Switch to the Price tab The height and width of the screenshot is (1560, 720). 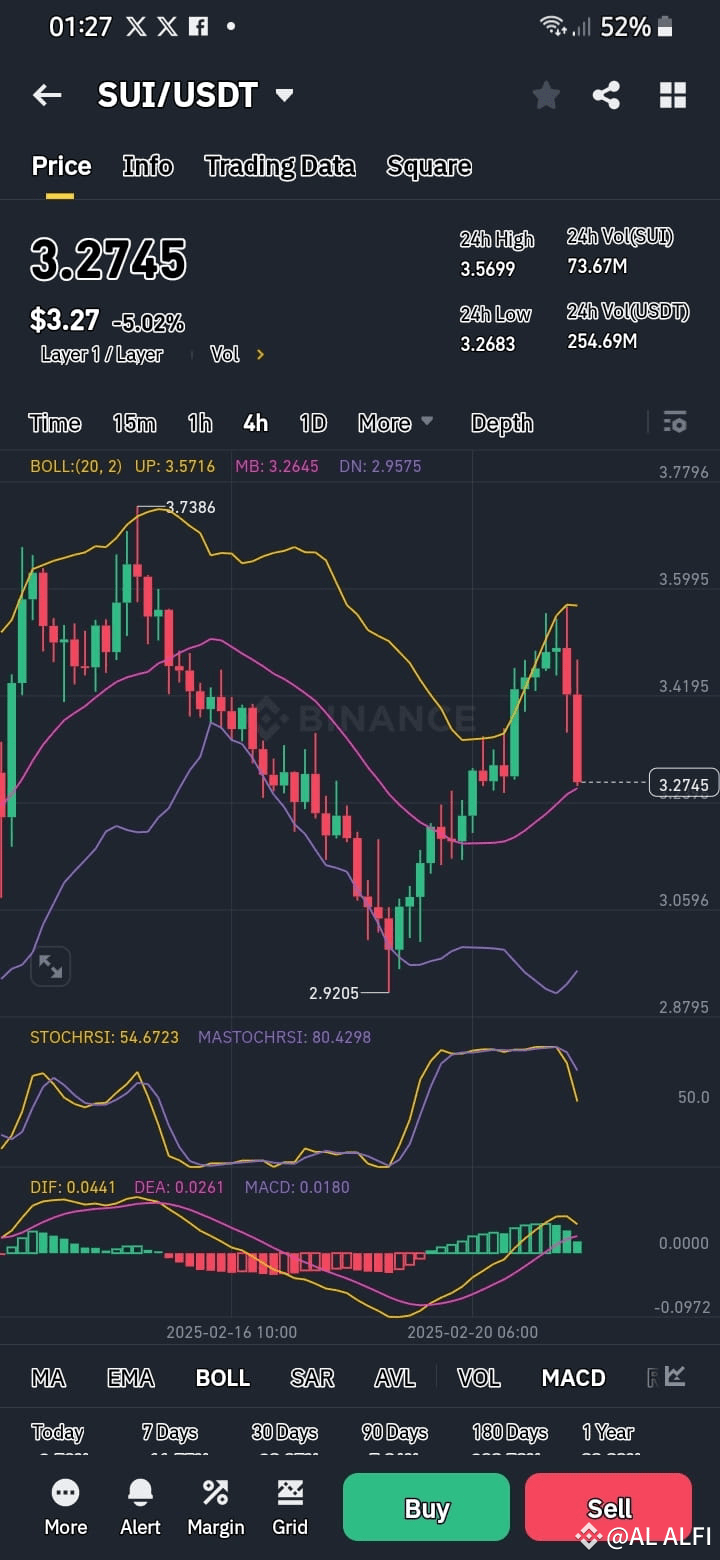coord(61,166)
